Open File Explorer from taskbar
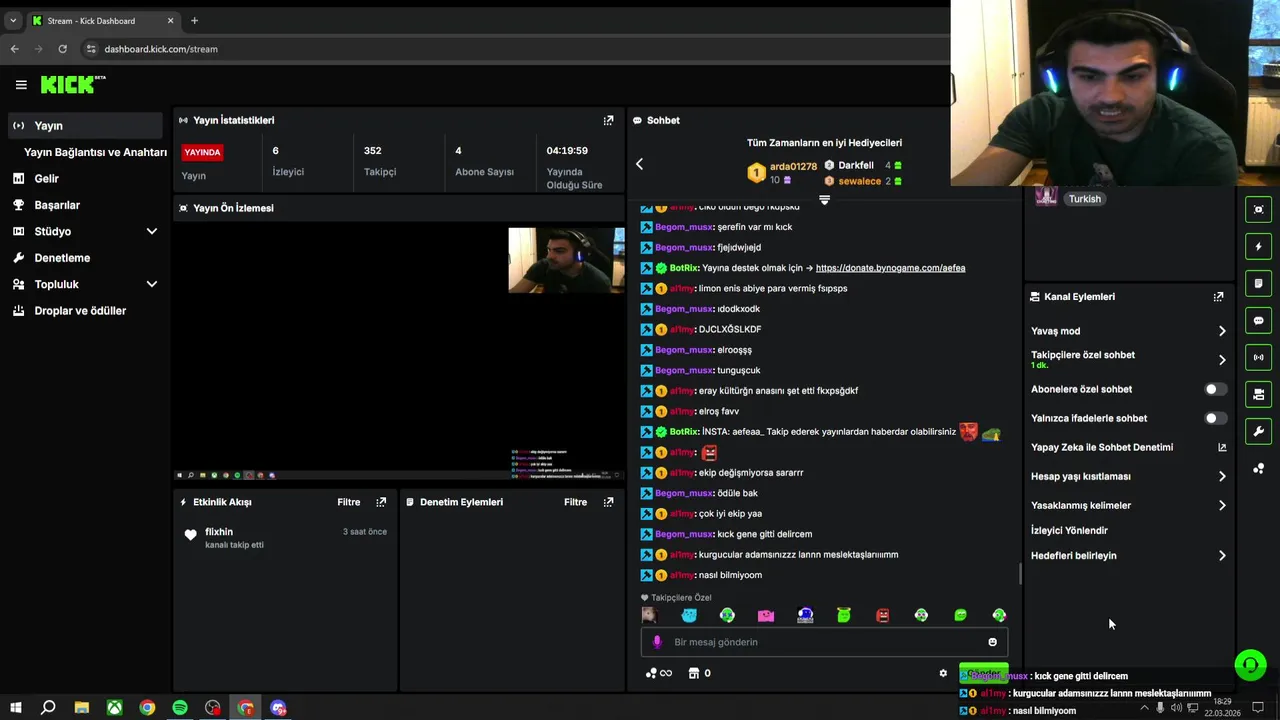Screen dimensions: 1280x720 [82, 708]
